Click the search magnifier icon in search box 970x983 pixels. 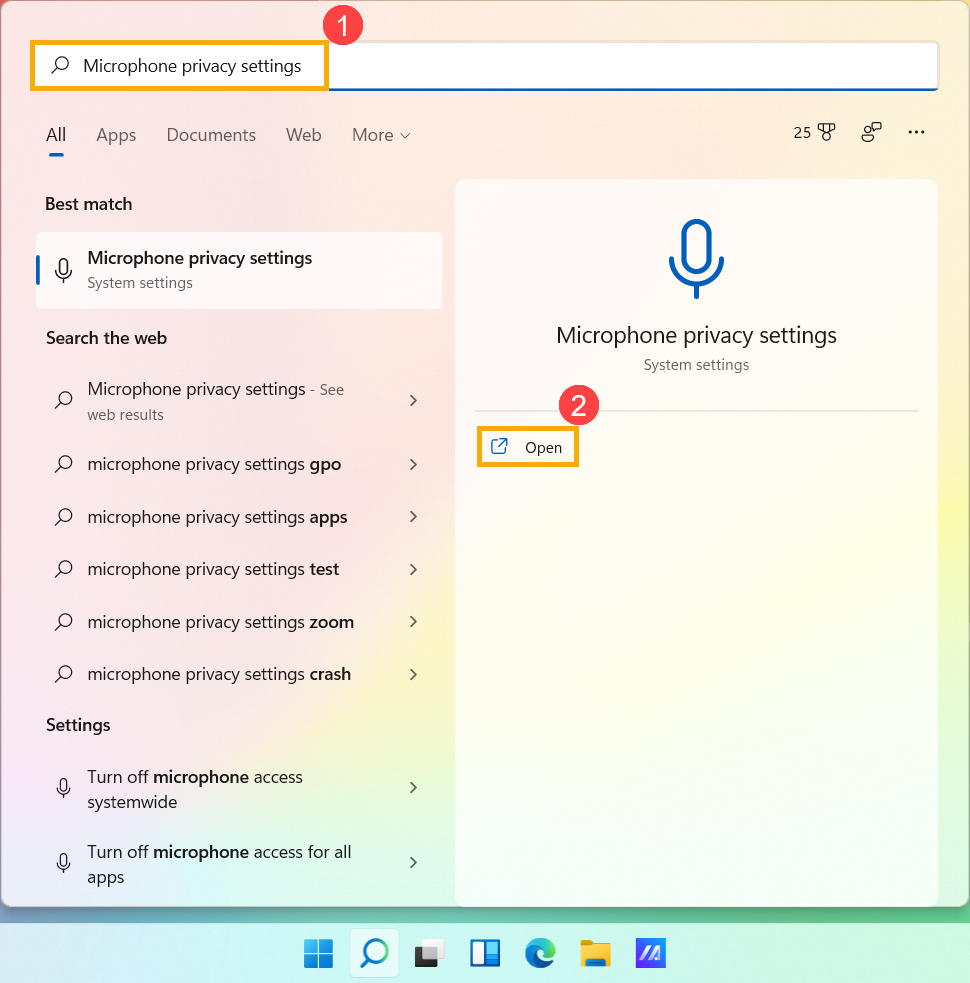click(60, 65)
